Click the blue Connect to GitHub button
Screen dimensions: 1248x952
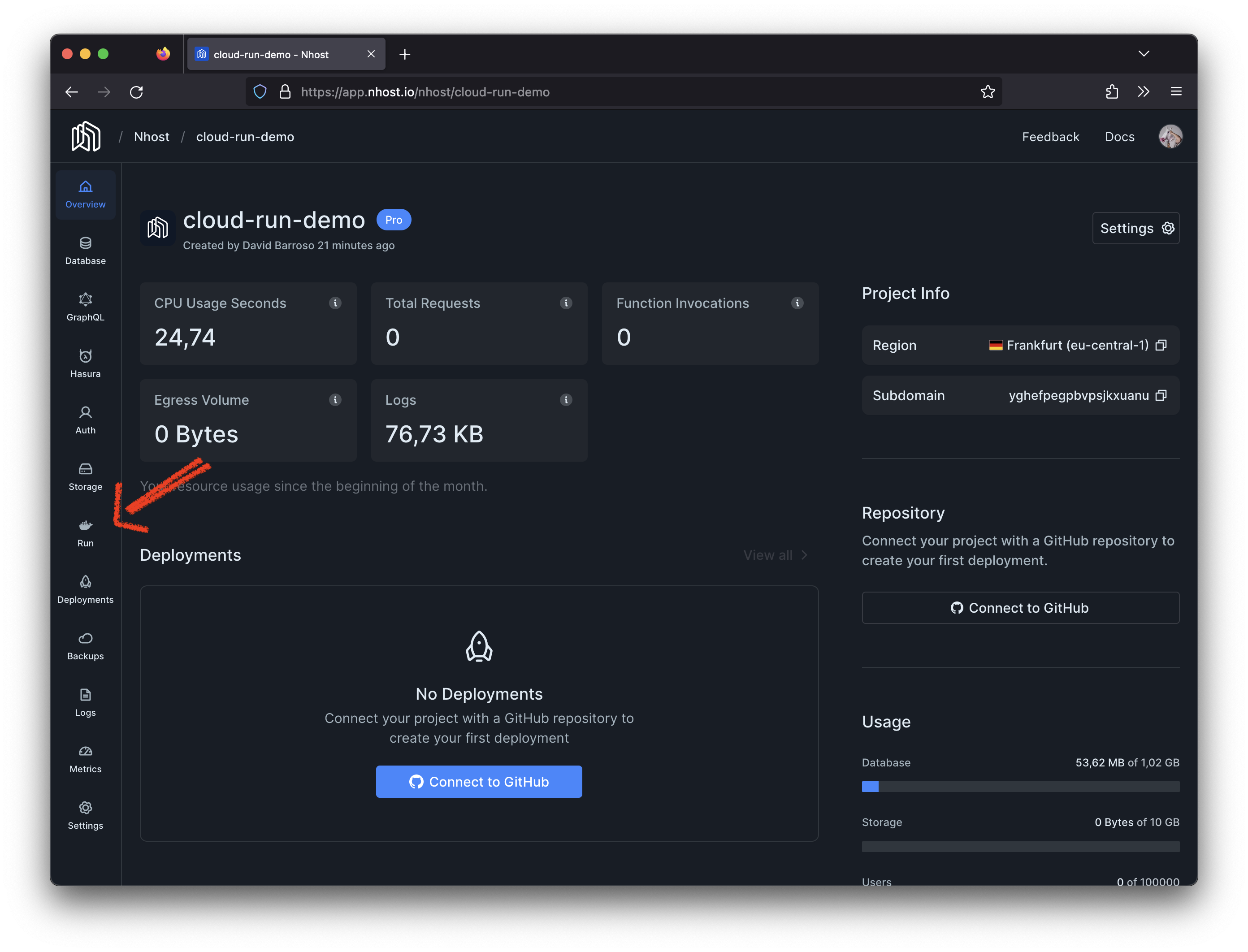click(479, 781)
